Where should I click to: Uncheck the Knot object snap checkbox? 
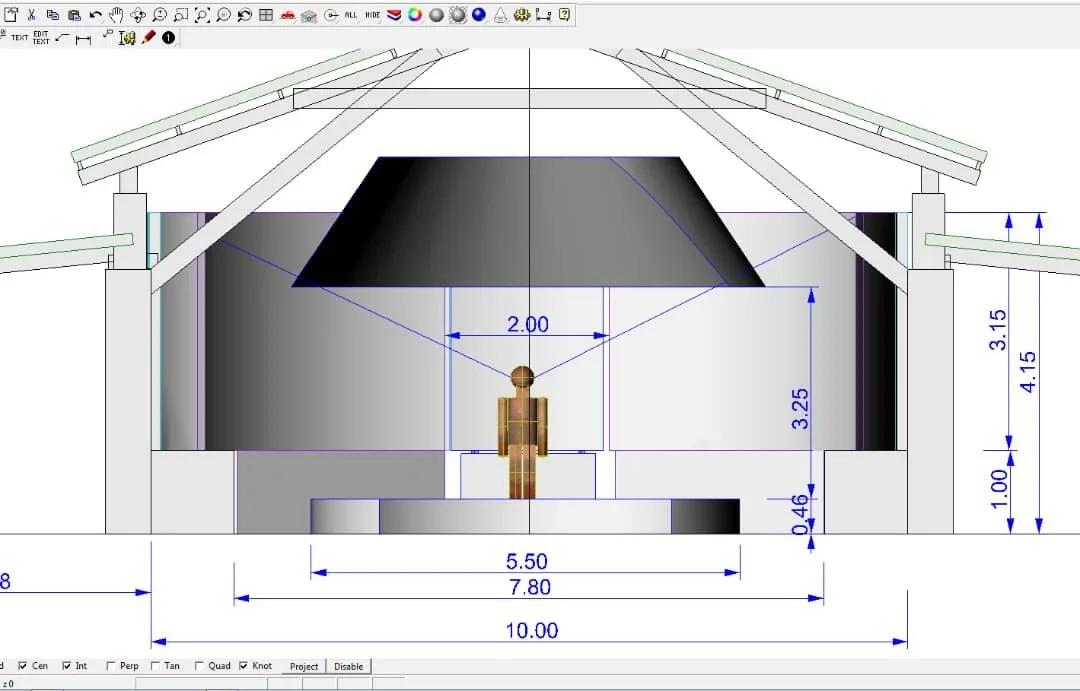243,666
